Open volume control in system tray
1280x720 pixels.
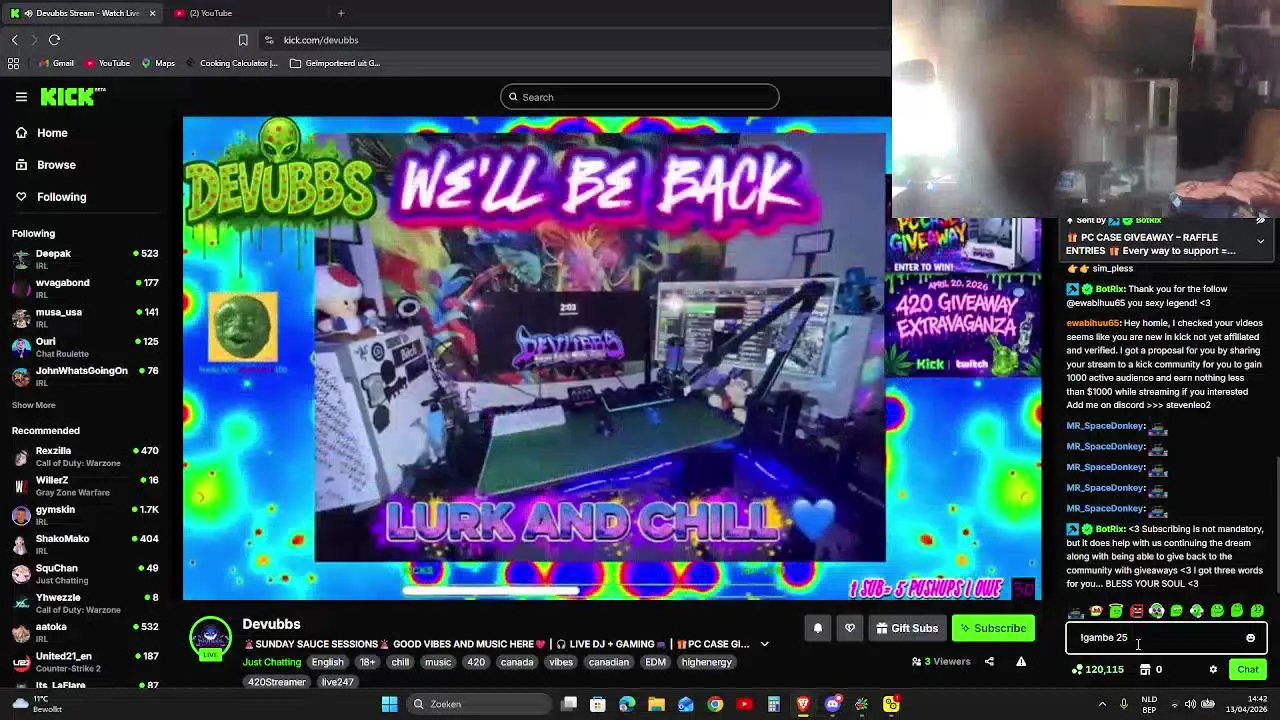[1190, 704]
